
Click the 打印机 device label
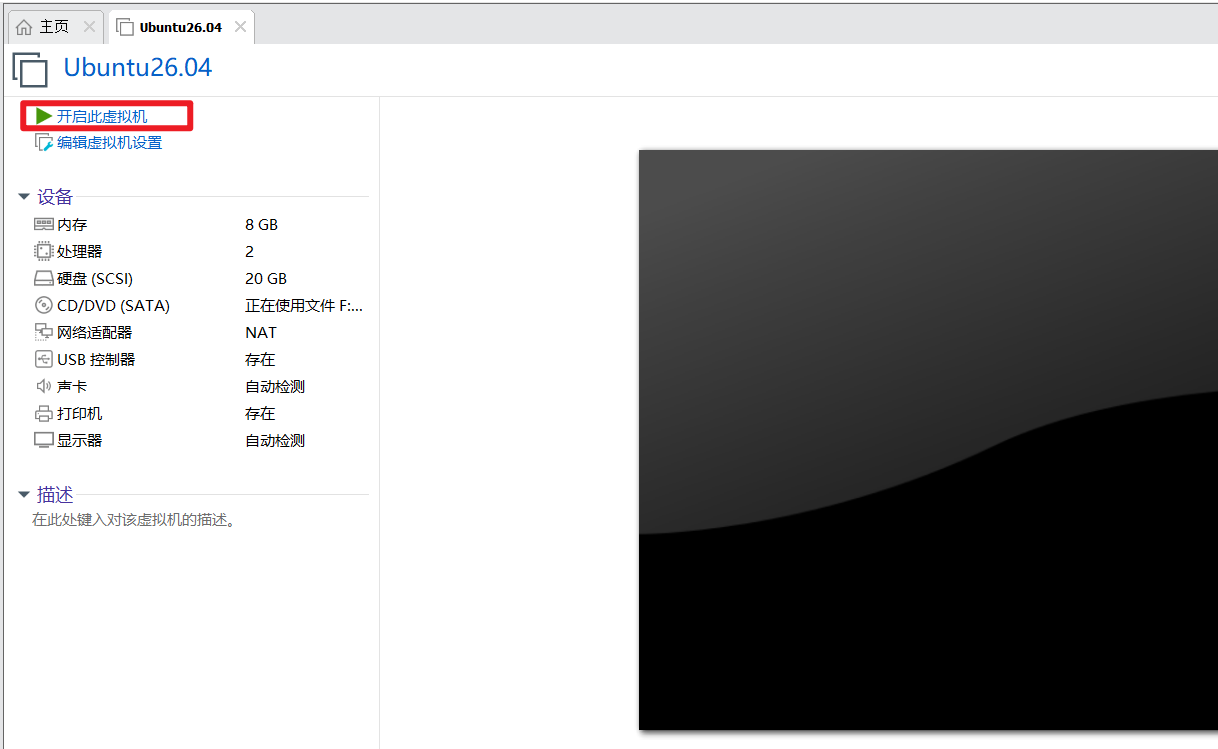[80, 413]
